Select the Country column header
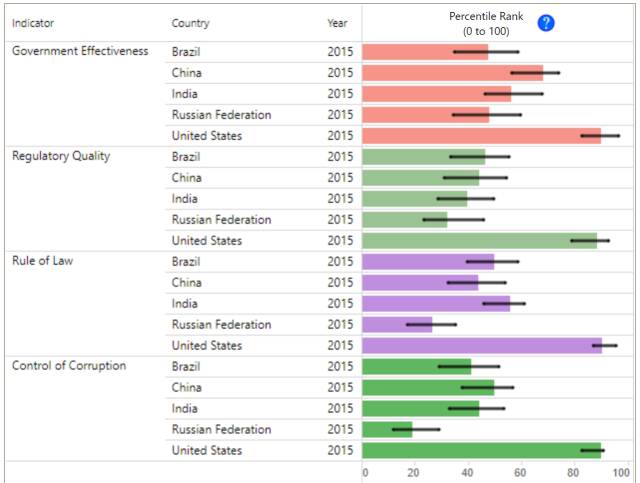Screen dimensions: 640x483 point(190,23)
